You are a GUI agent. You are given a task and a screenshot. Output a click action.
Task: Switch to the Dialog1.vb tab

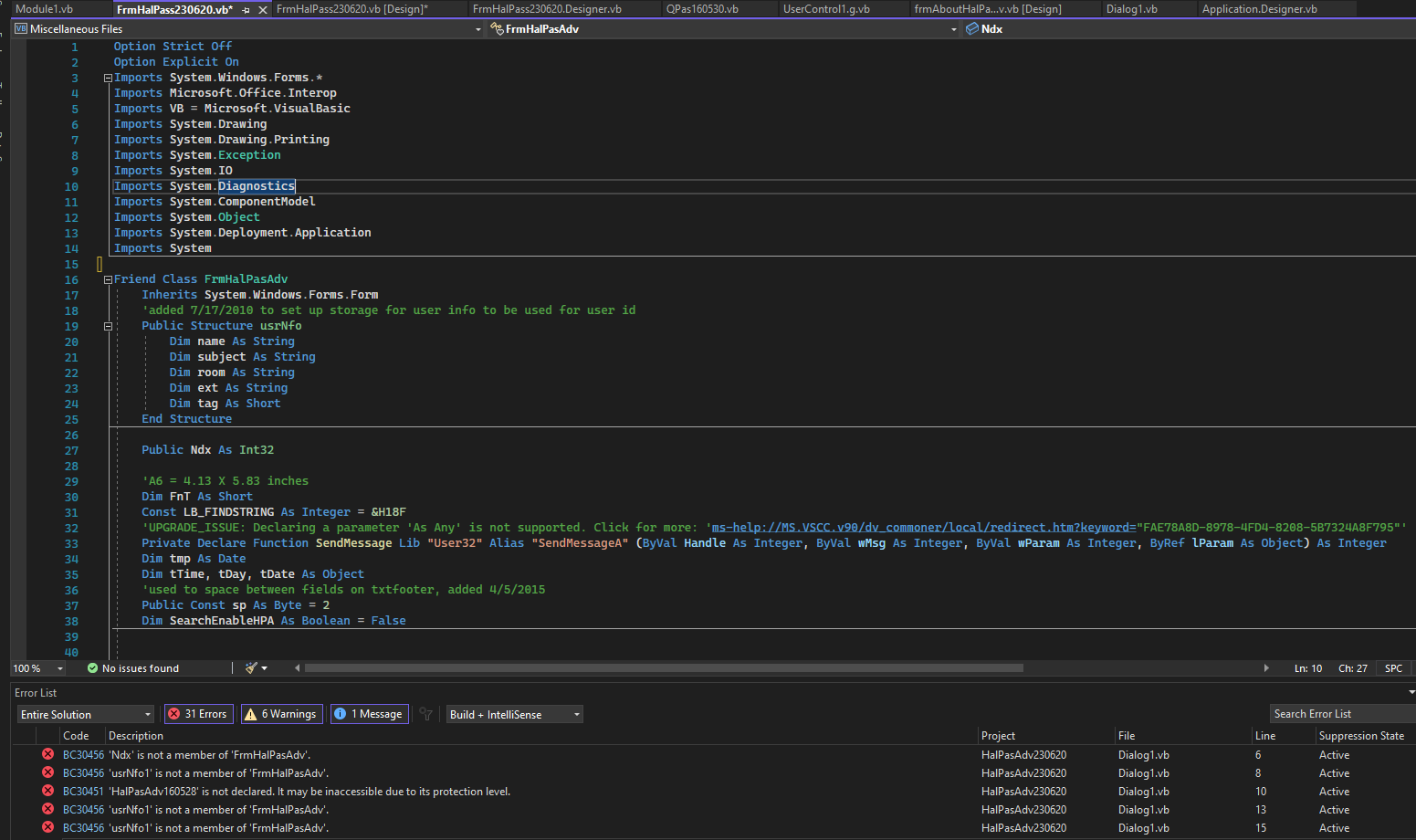coord(1131,9)
